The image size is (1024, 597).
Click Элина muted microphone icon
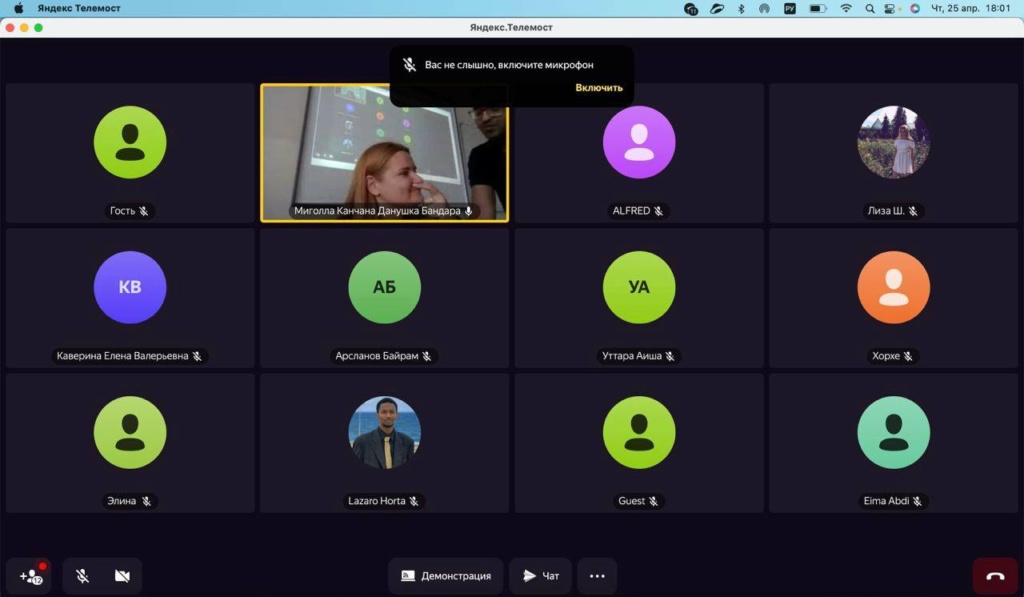[146, 501]
